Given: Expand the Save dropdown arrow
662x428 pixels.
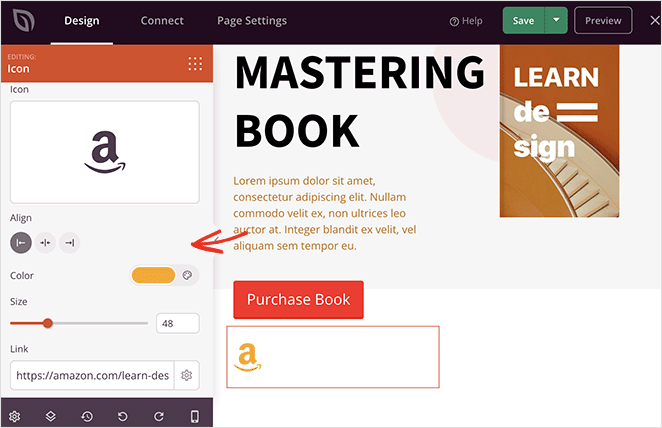Looking at the screenshot, I should click(x=556, y=21).
